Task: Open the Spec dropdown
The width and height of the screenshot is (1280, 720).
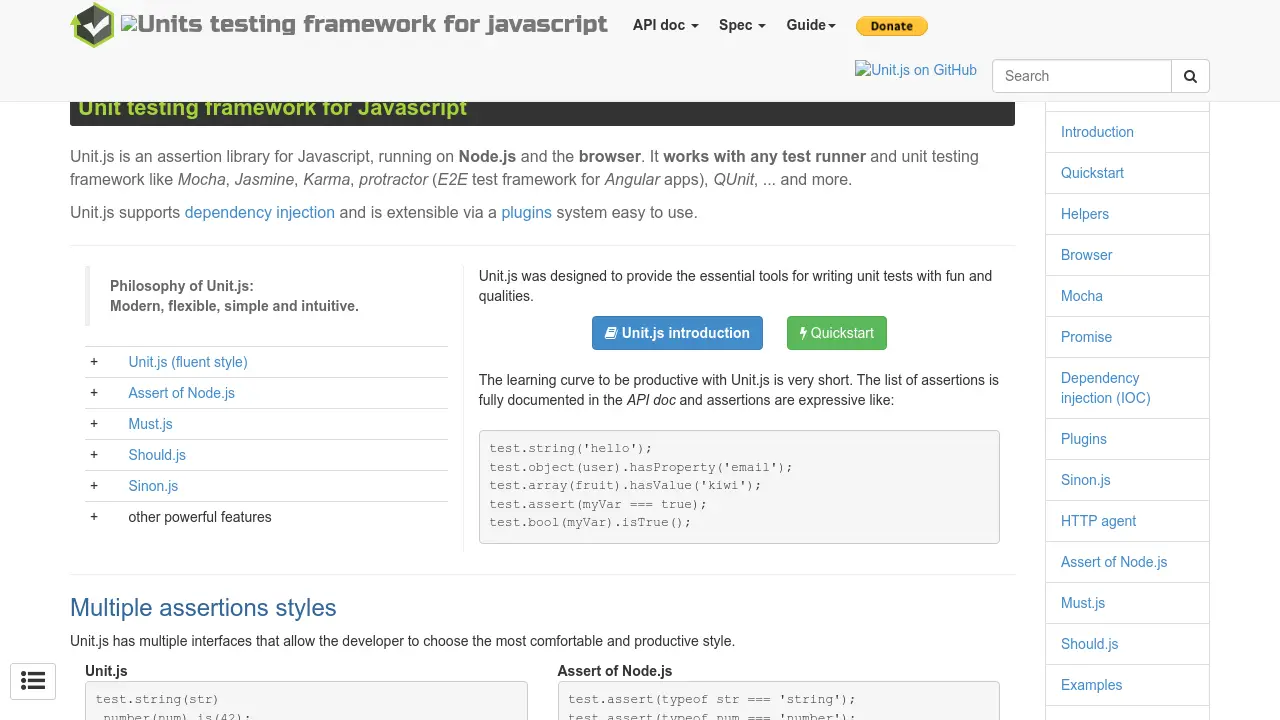Action: 741,25
